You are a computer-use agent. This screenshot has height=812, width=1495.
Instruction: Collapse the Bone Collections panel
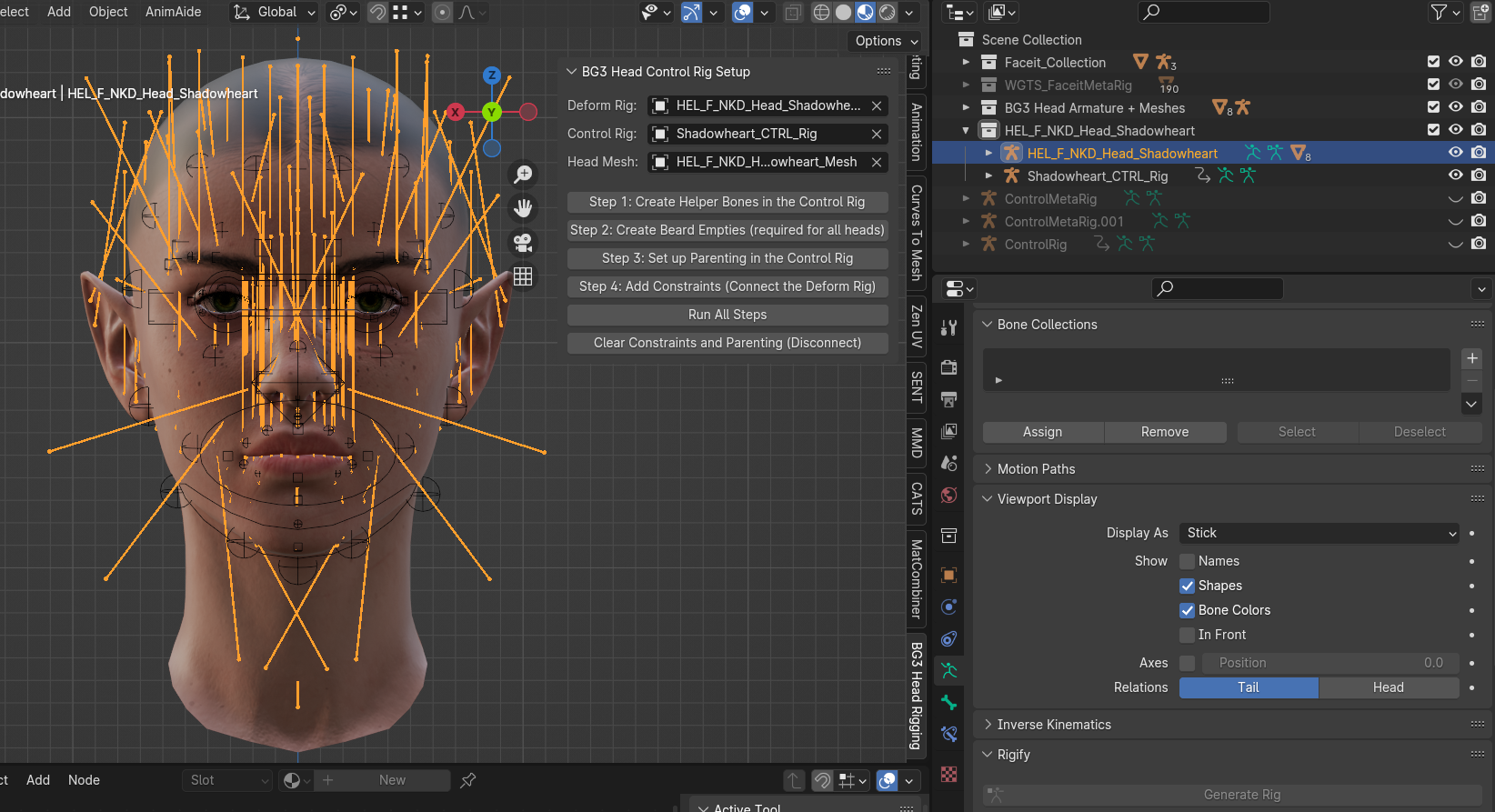[x=988, y=325]
